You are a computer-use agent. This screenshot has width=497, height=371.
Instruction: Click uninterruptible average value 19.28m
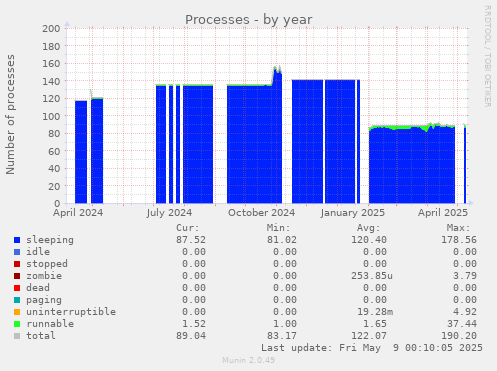point(375,312)
